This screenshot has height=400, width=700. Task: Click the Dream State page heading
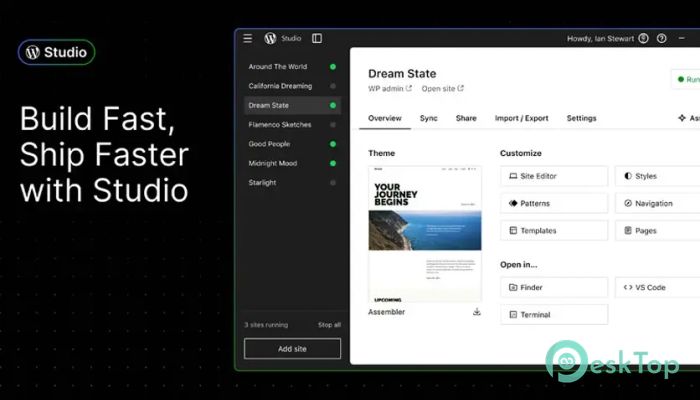[x=402, y=74]
